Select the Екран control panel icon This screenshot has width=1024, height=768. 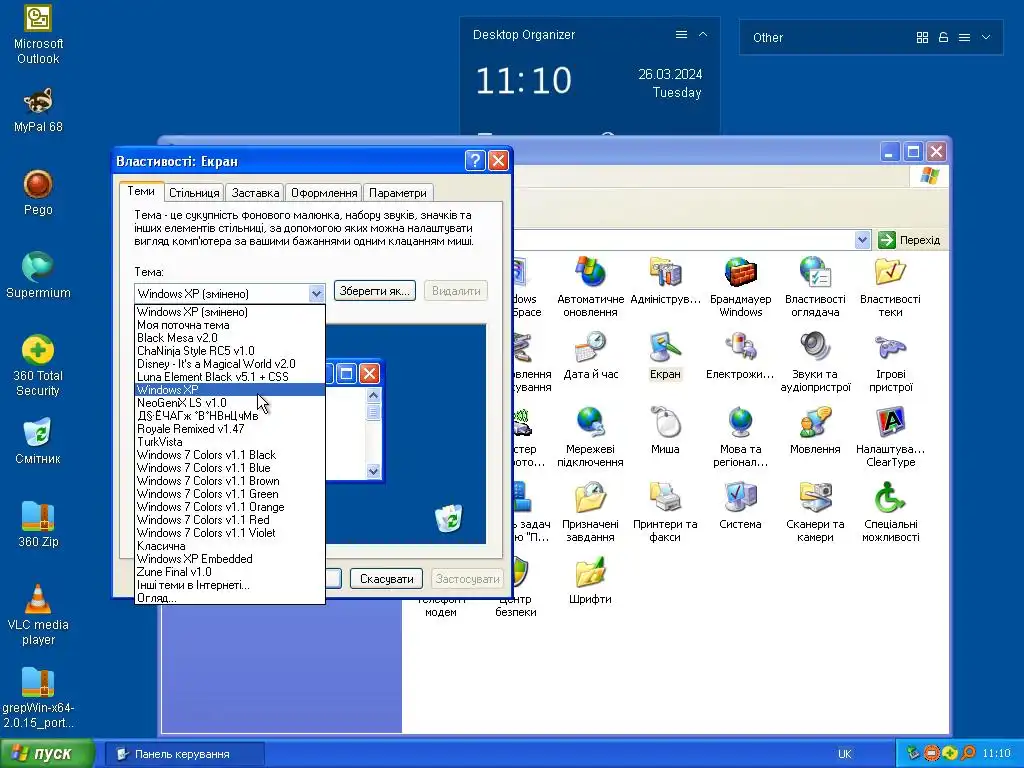tap(665, 357)
